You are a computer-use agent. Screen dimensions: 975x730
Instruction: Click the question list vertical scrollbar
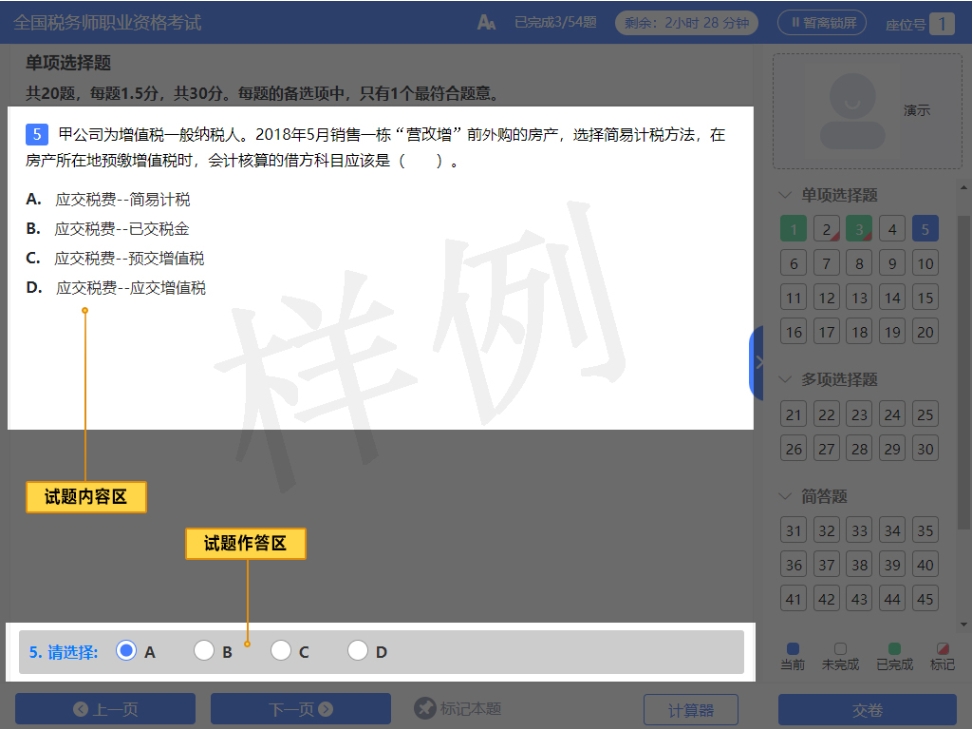[x=964, y=400]
